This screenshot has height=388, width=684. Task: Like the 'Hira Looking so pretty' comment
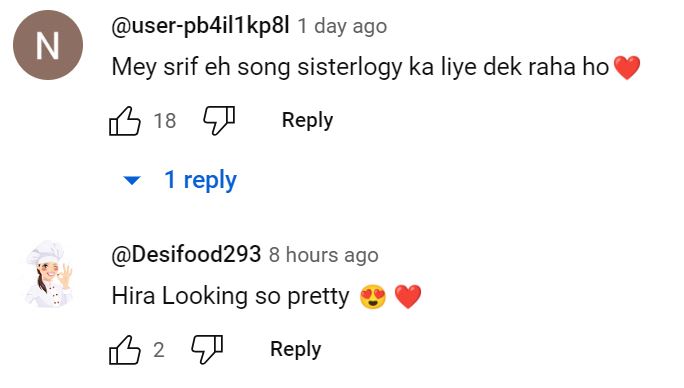tap(125, 350)
